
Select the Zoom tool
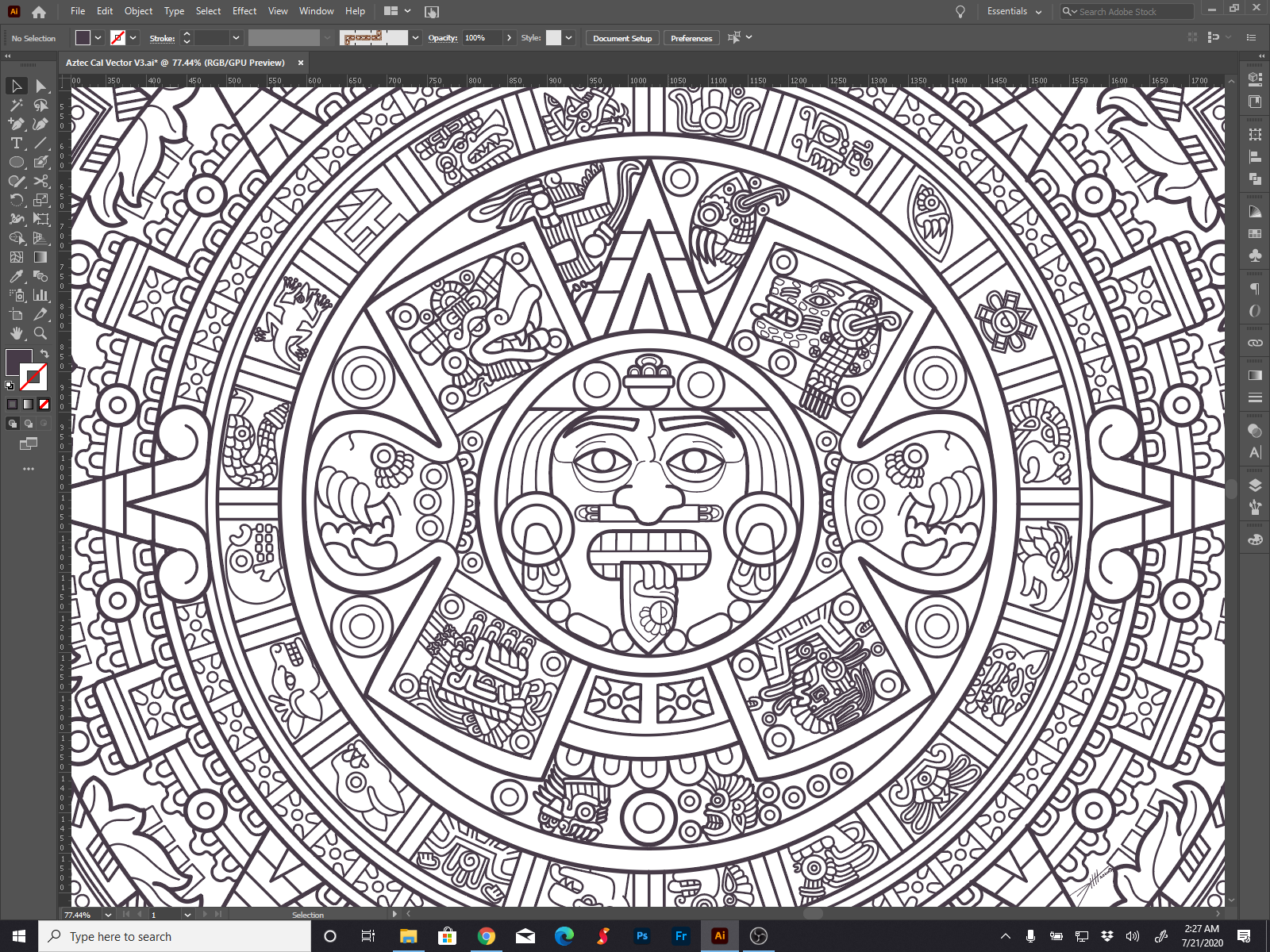(40, 333)
